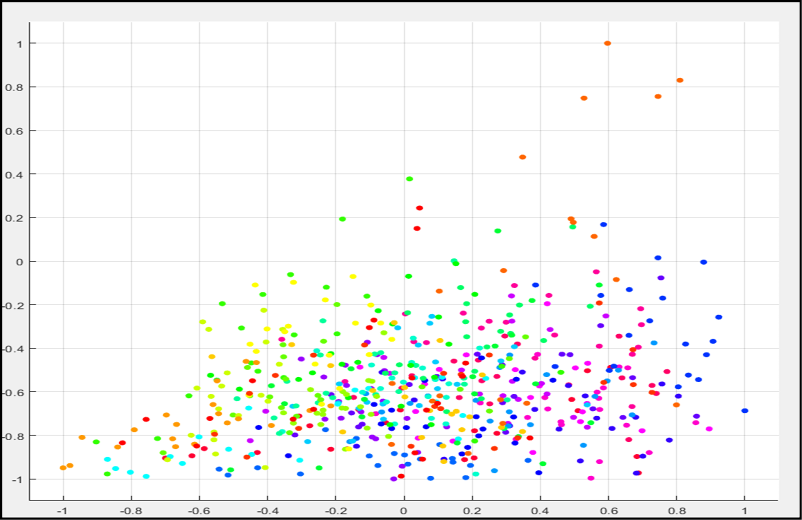This screenshot has height=520, width=802.
Task: Click the x-axis tick label -1
Action: pos(63,510)
